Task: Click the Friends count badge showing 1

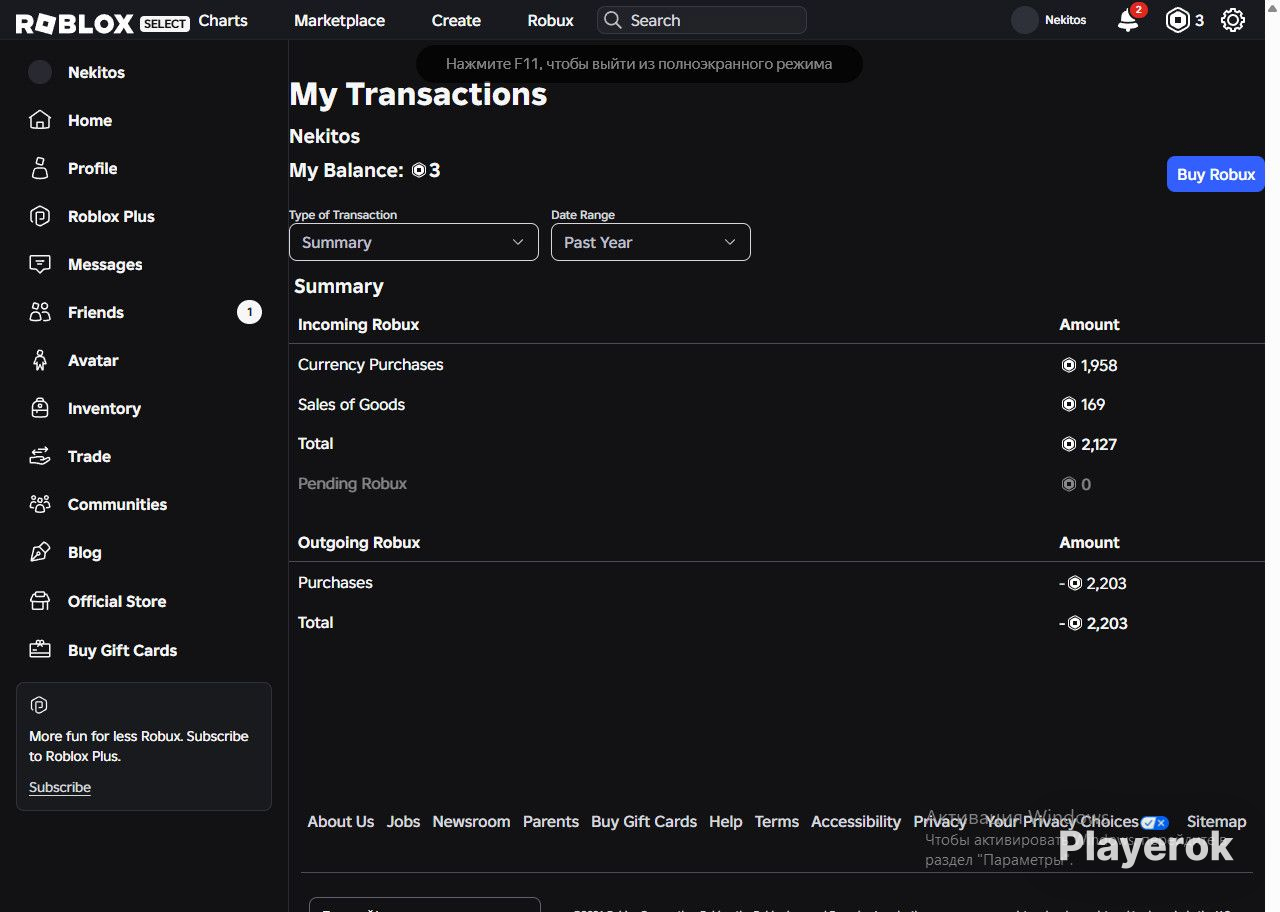Action: pyautogui.click(x=249, y=312)
